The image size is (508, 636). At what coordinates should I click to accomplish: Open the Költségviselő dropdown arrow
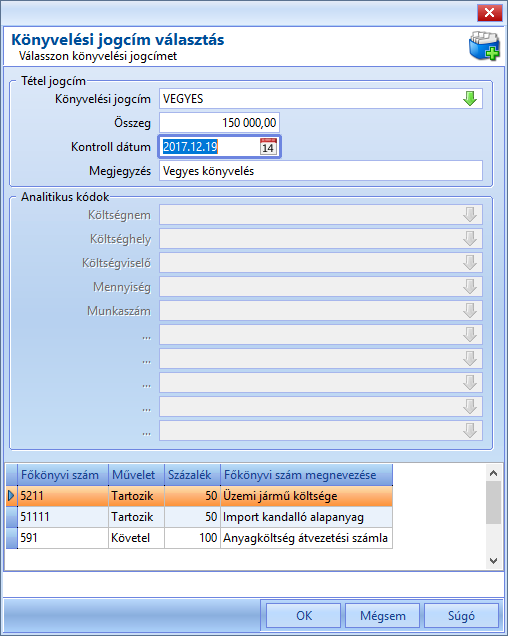click(470, 262)
